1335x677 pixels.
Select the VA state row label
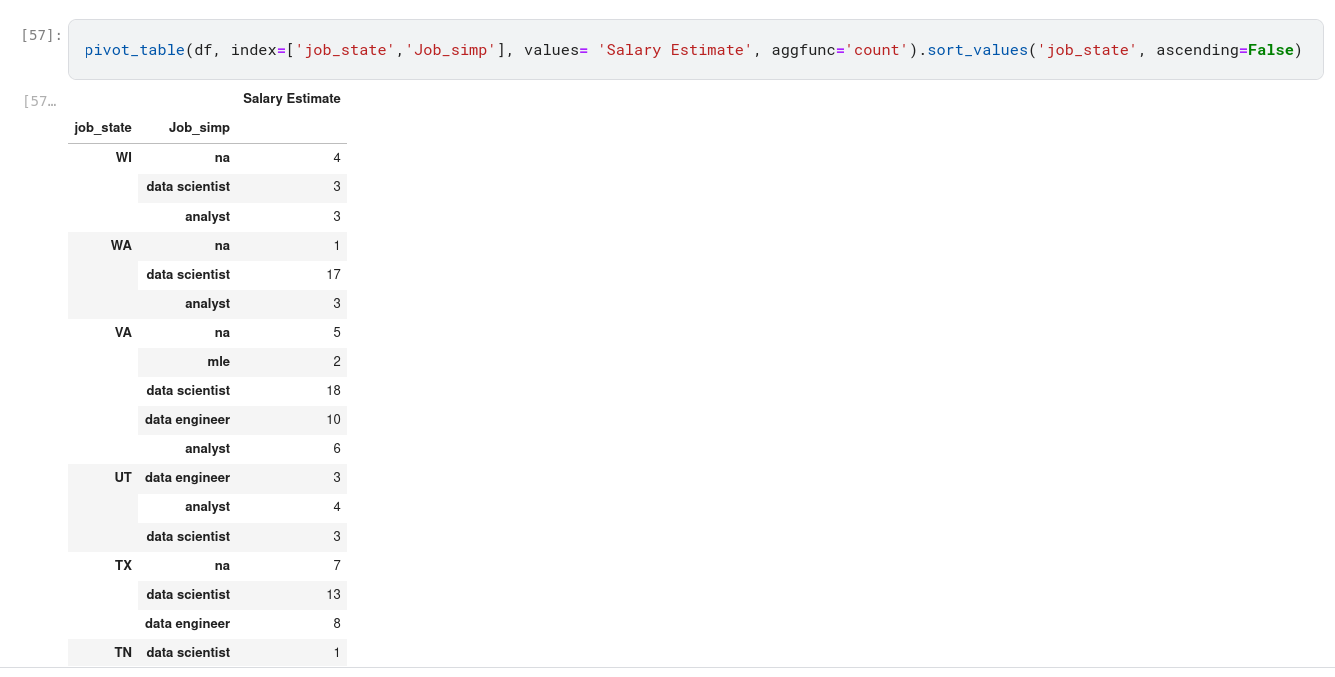[123, 333]
